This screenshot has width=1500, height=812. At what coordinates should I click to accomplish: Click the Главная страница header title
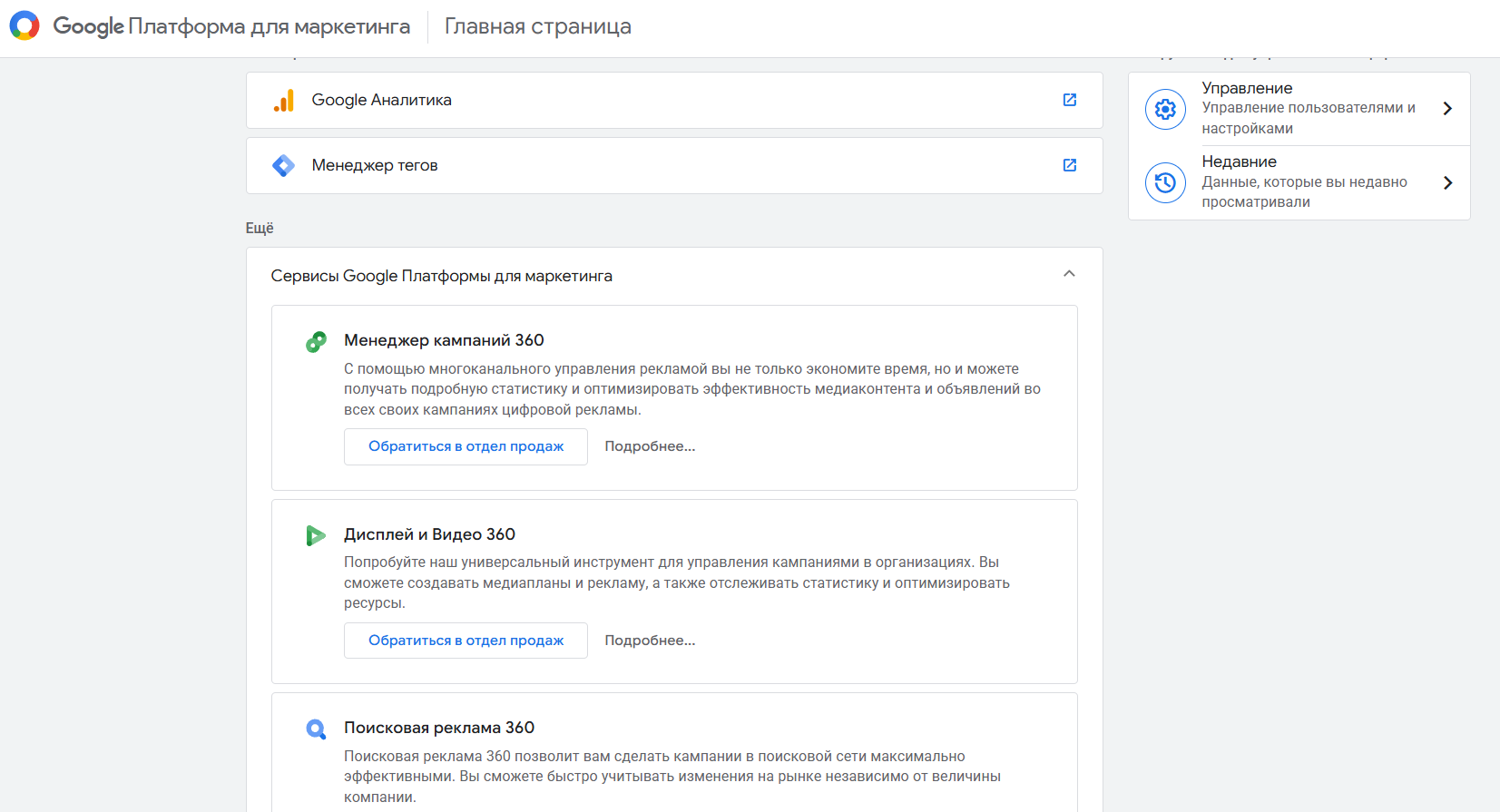point(538,26)
